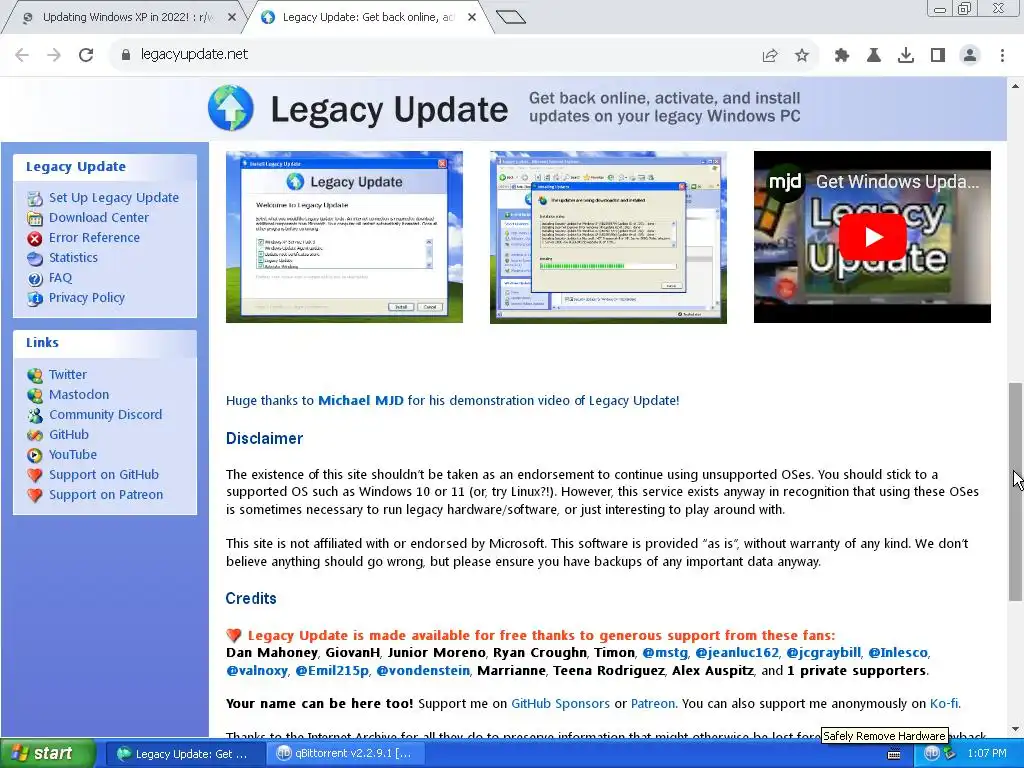This screenshot has width=1024, height=768.
Task: Select the Legacy Update taskbar button
Action: tap(184, 754)
